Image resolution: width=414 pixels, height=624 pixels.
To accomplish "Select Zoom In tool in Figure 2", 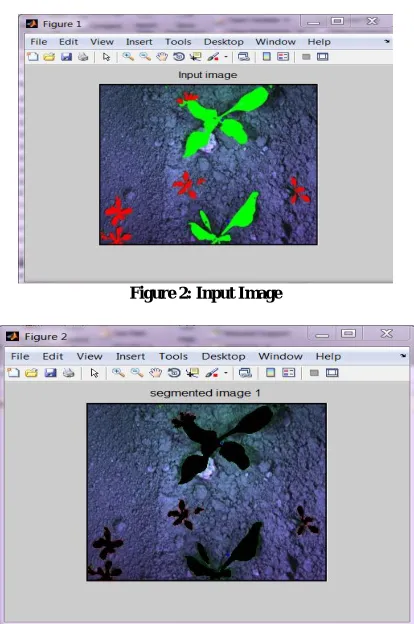I will tap(118, 373).
